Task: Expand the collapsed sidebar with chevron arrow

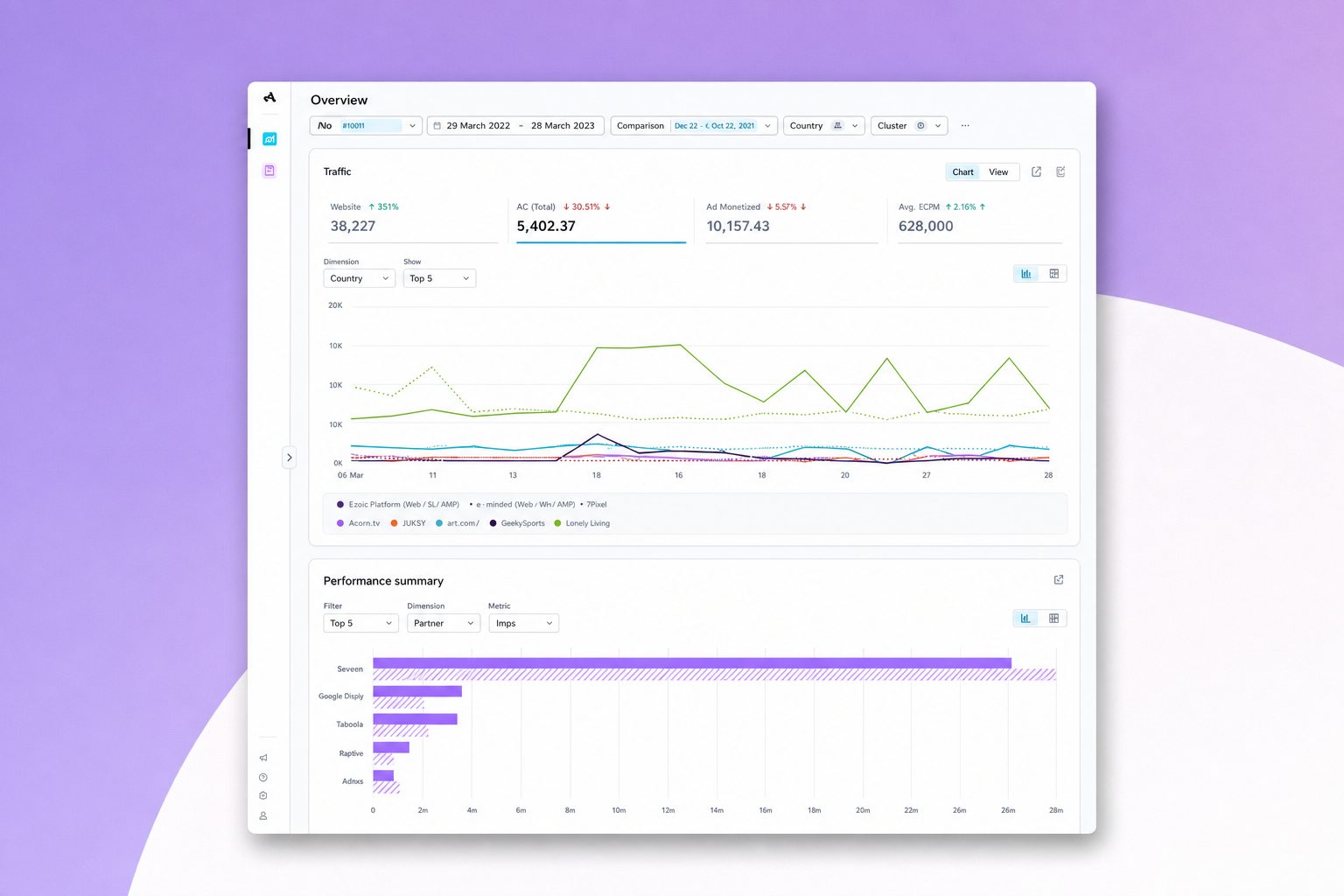Action: [290, 458]
